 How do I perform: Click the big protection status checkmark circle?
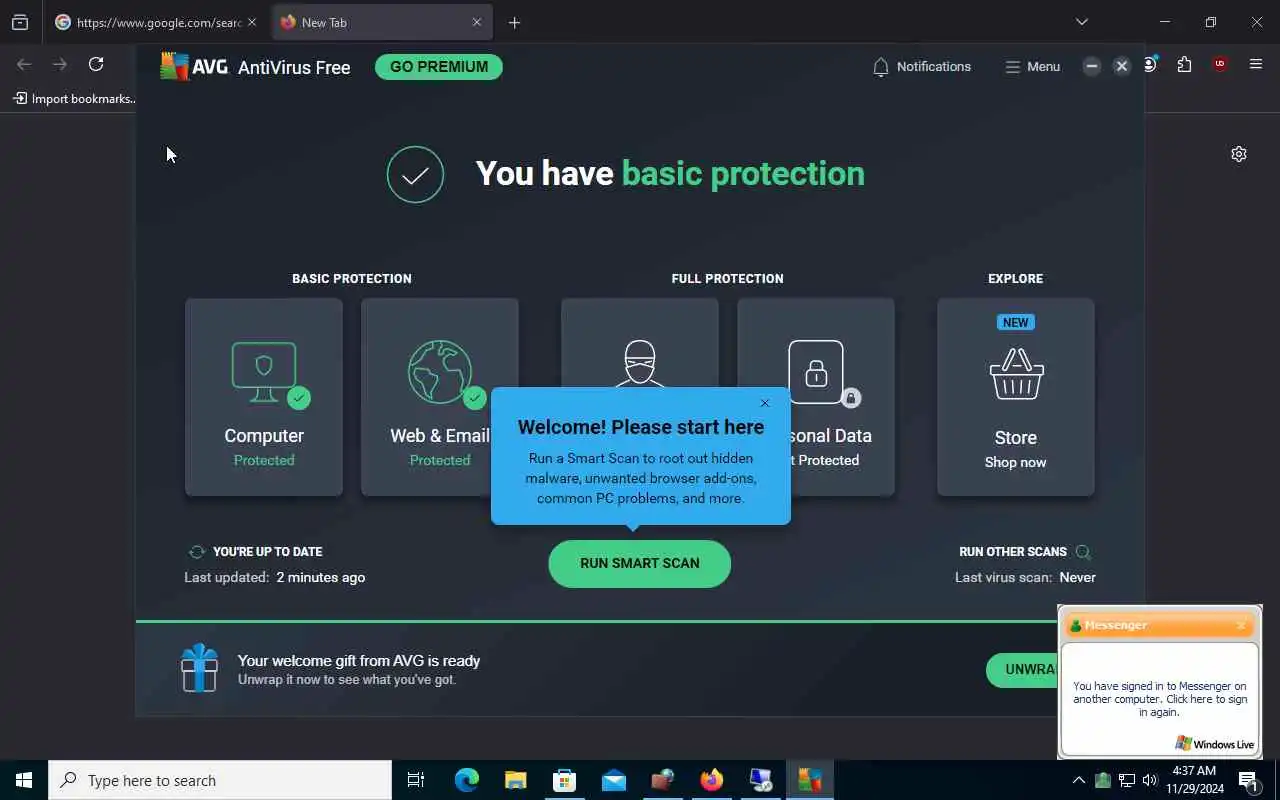tap(415, 175)
